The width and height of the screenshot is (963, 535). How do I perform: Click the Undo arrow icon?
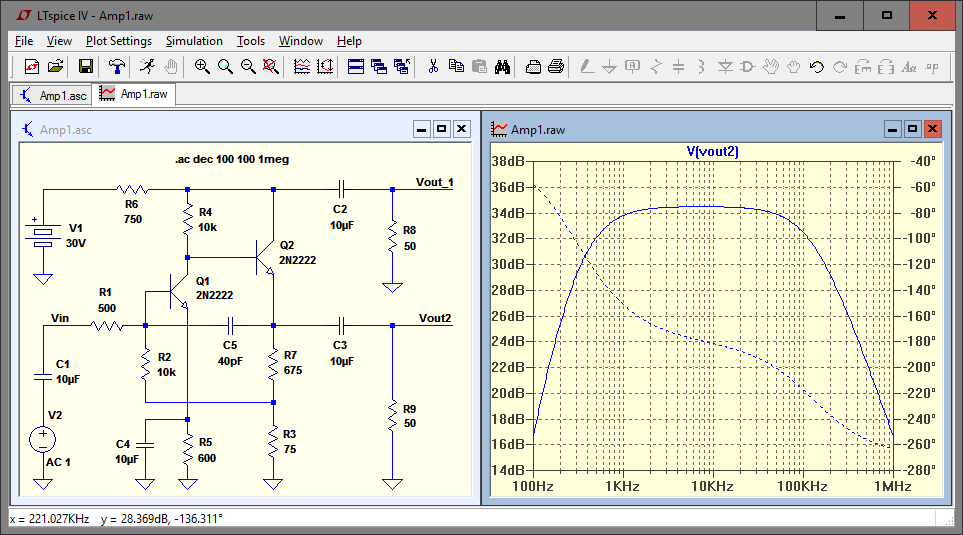point(816,67)
